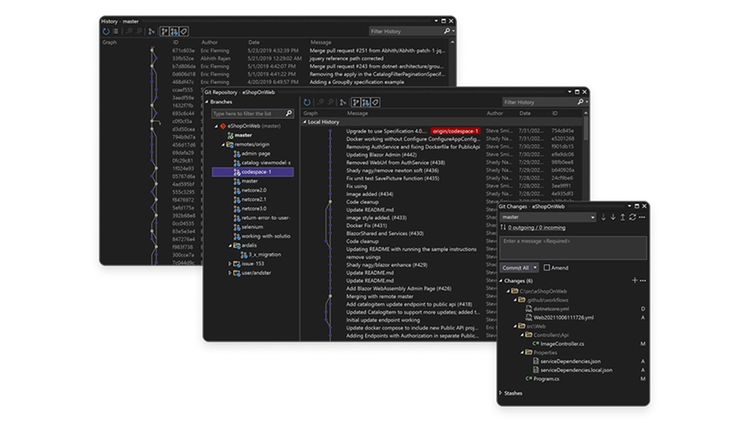Click search magnifier in History window filter

click(x=447, y=31)
